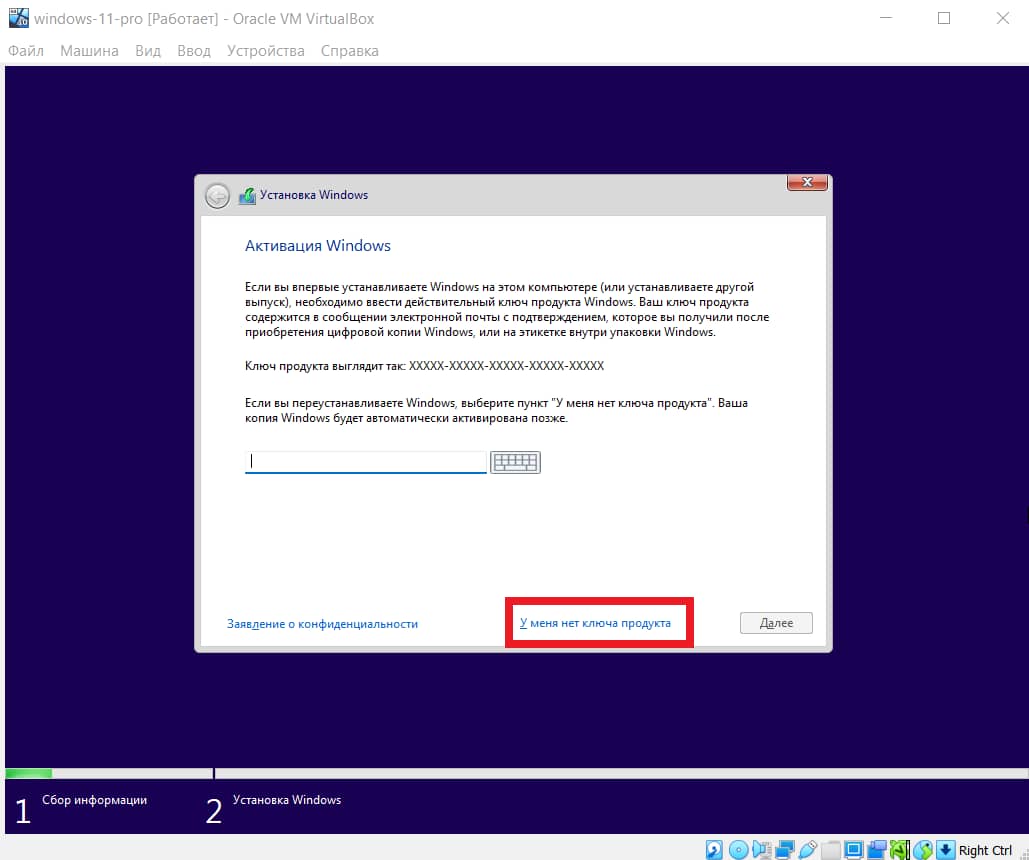Focus the product key input field
Image resolution: width=1029 pixels, height=860 pixels.
pos(366,462)
